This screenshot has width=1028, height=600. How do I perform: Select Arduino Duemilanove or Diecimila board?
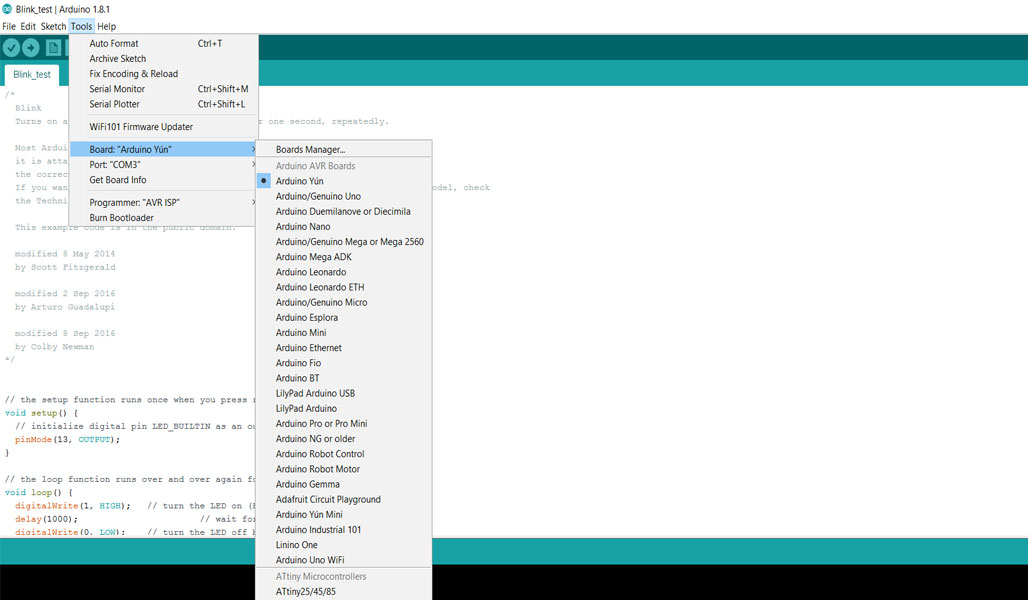(x=344, y=211)
